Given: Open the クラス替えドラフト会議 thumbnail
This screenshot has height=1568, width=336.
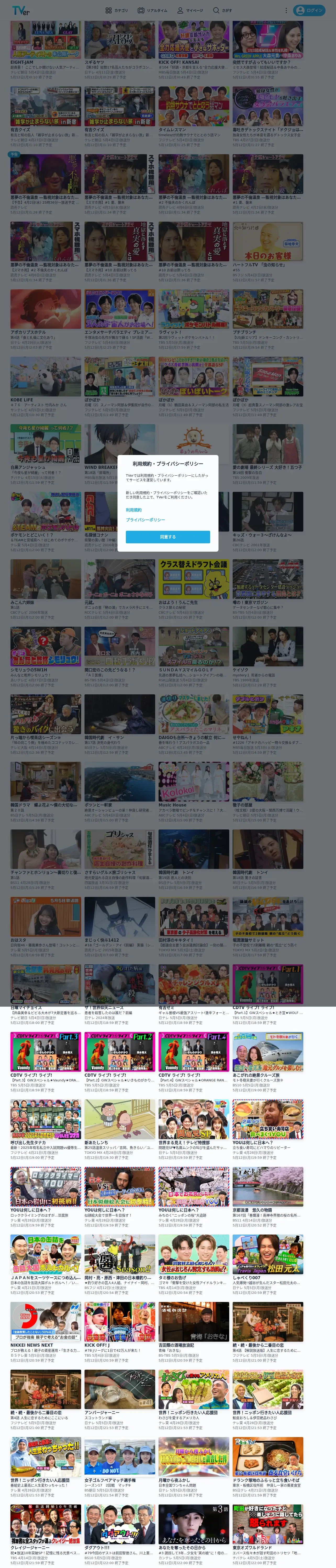Looking at the screenshot, I should (194, 579).
